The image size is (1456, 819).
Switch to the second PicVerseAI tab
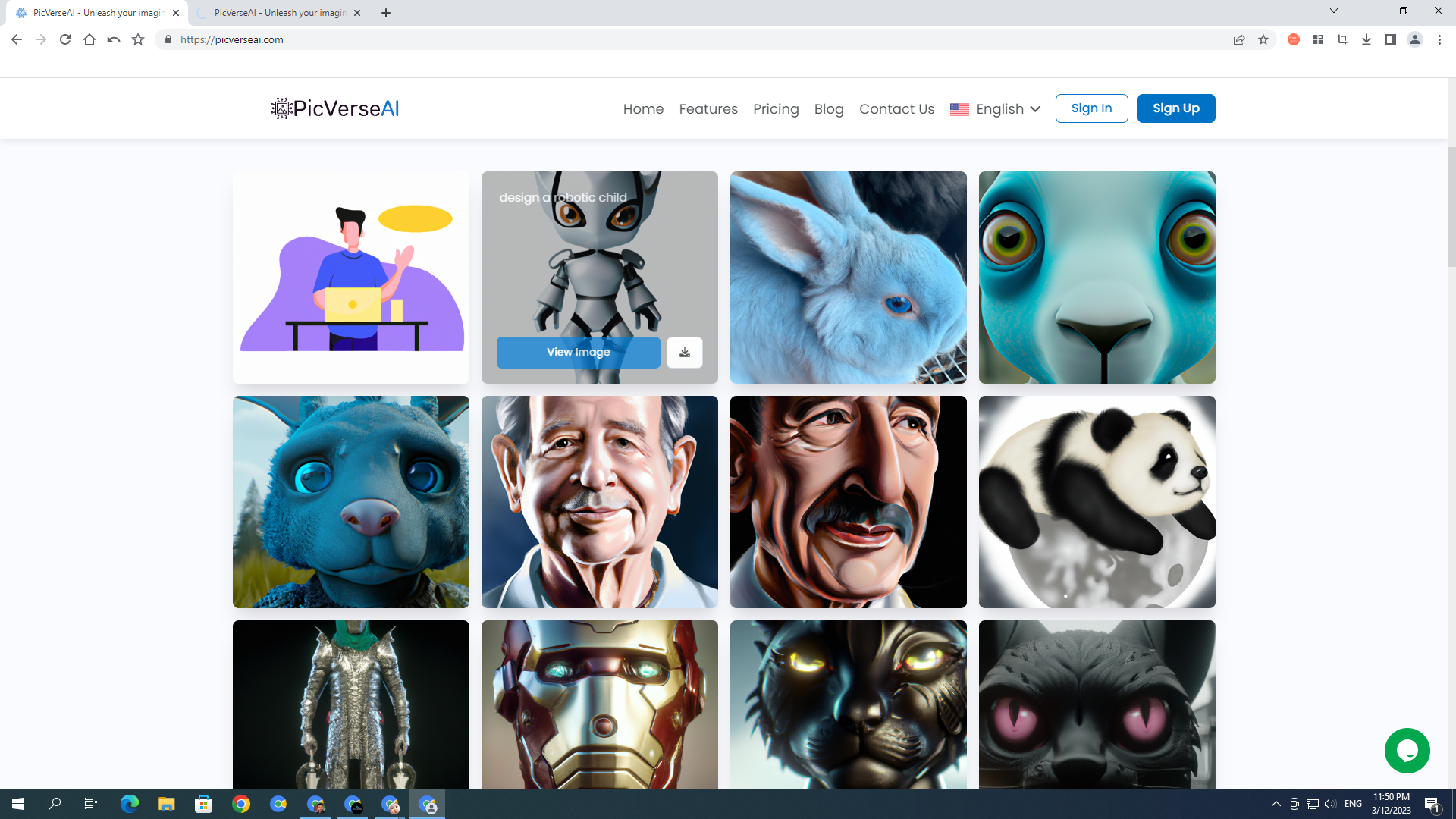click(x=279, y=13)
